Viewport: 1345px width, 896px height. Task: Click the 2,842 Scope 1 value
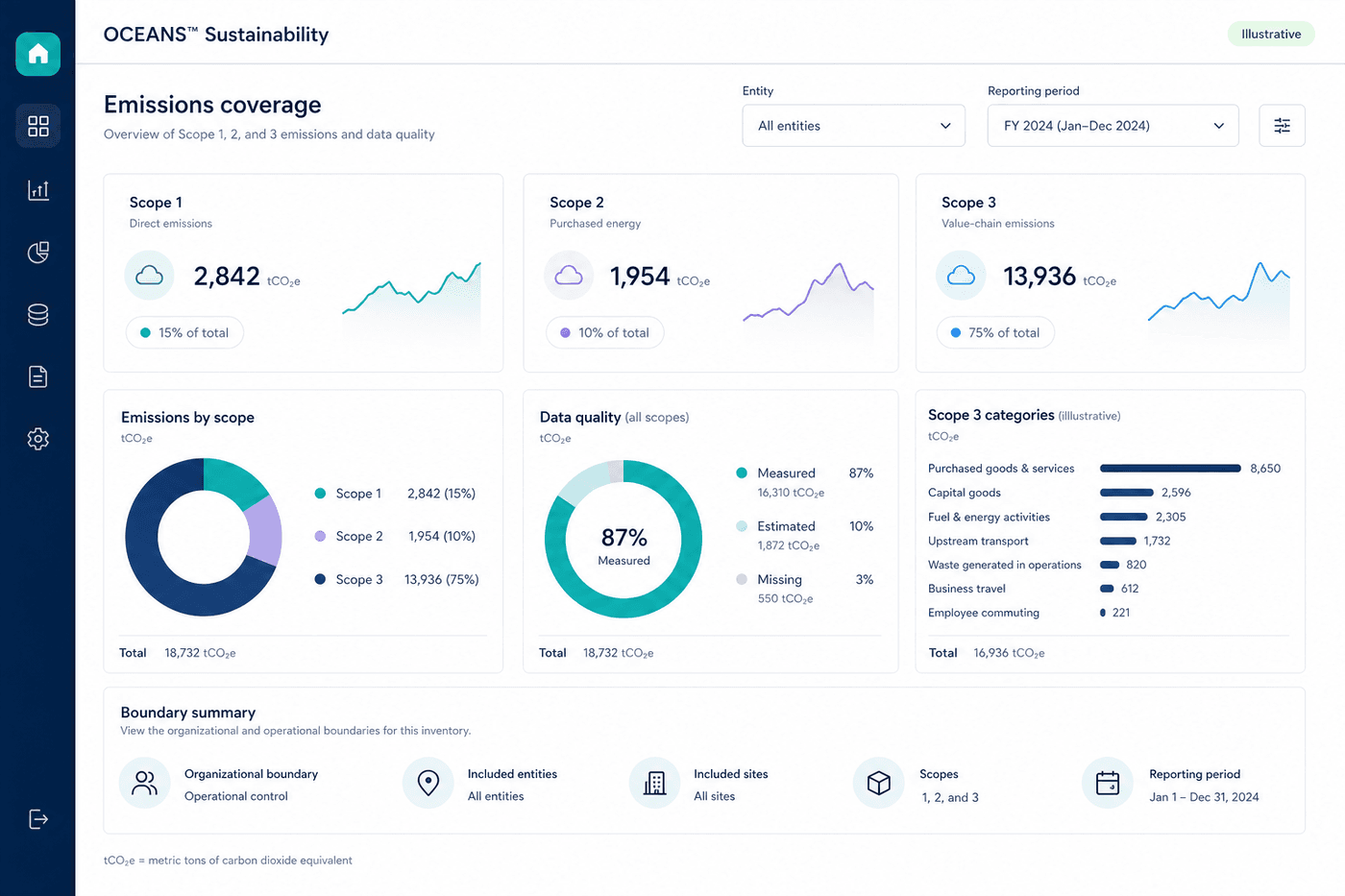click(x=227, y=277)
